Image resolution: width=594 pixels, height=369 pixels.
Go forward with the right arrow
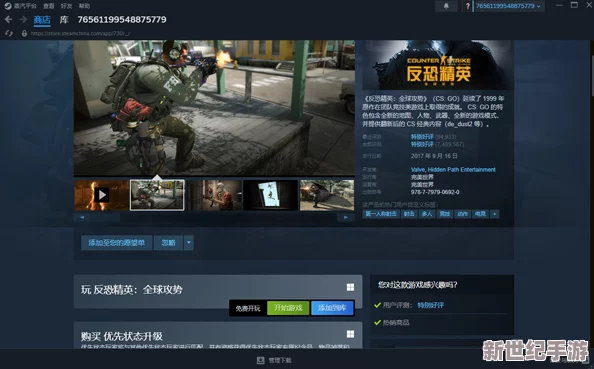click(23, 19)
